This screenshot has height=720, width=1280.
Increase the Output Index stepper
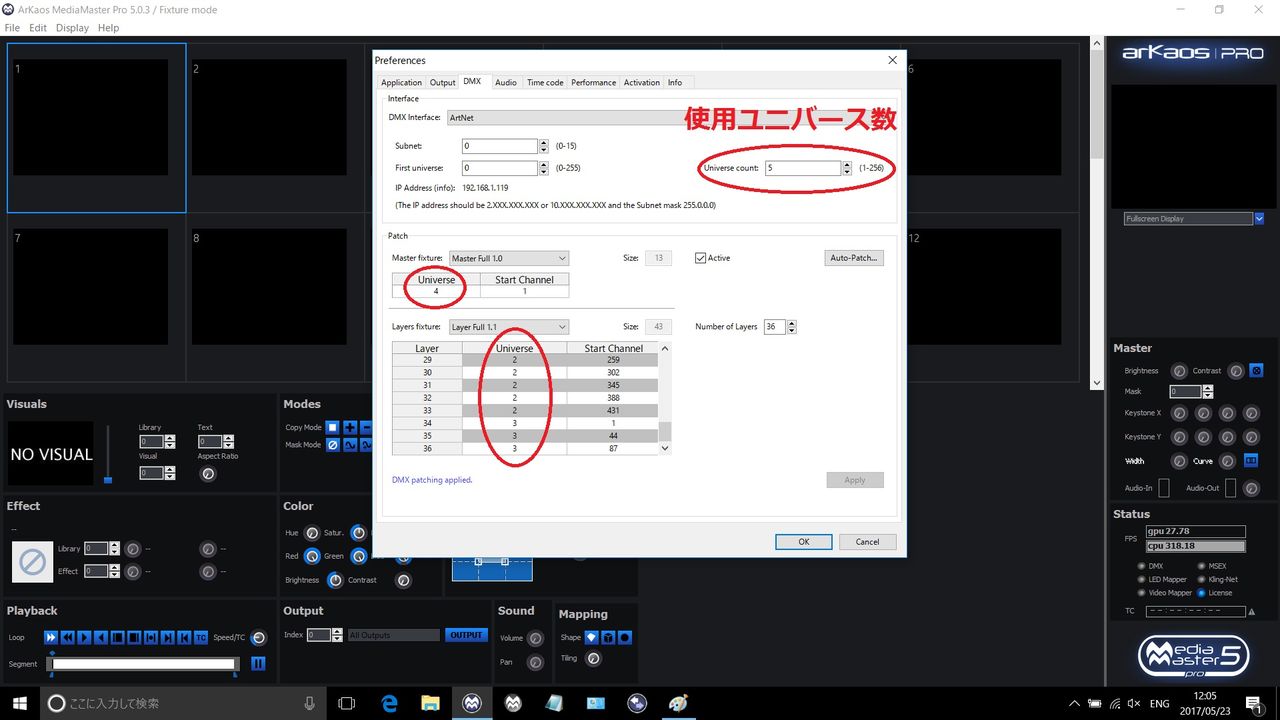[337, 632]
